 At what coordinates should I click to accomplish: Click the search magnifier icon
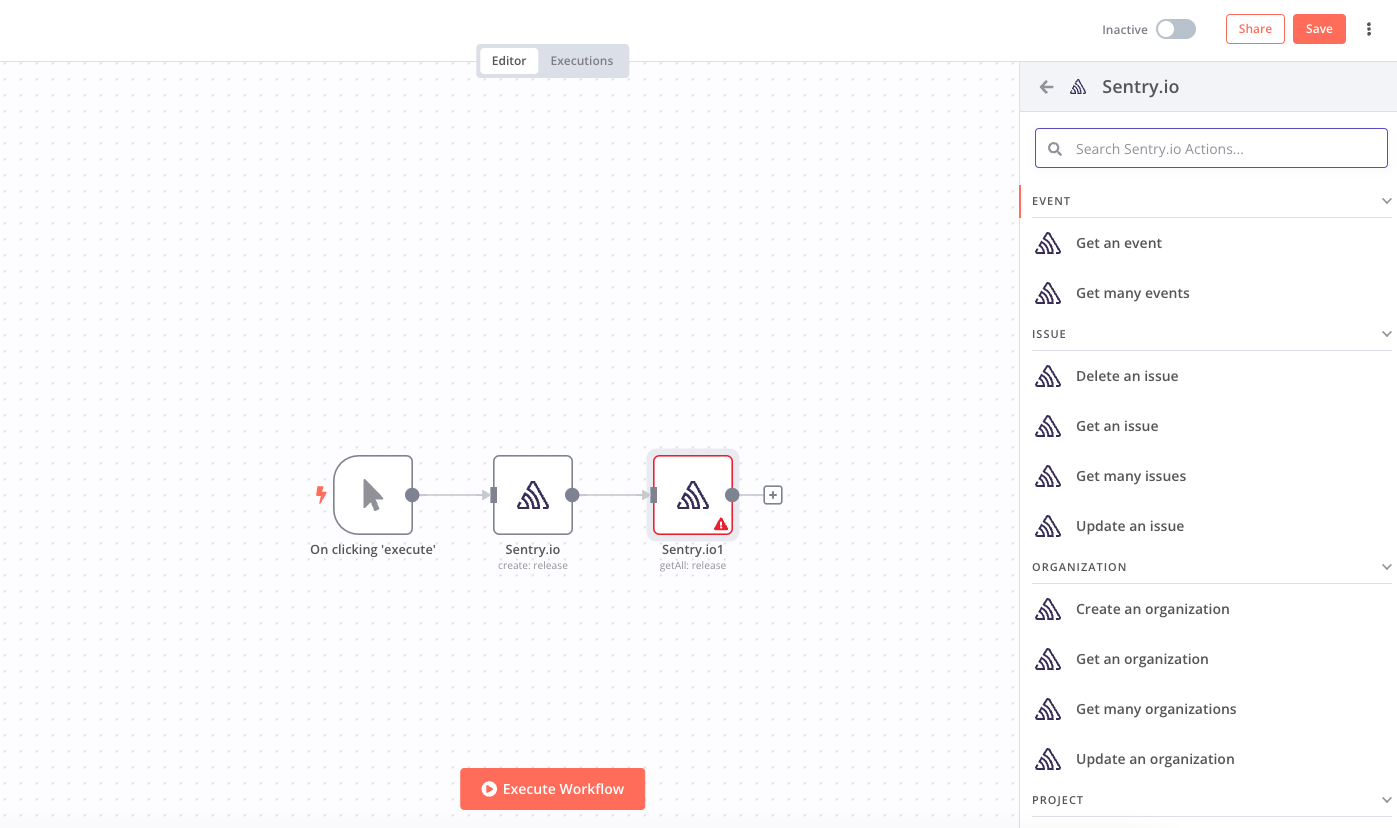tap(1055, 149)
